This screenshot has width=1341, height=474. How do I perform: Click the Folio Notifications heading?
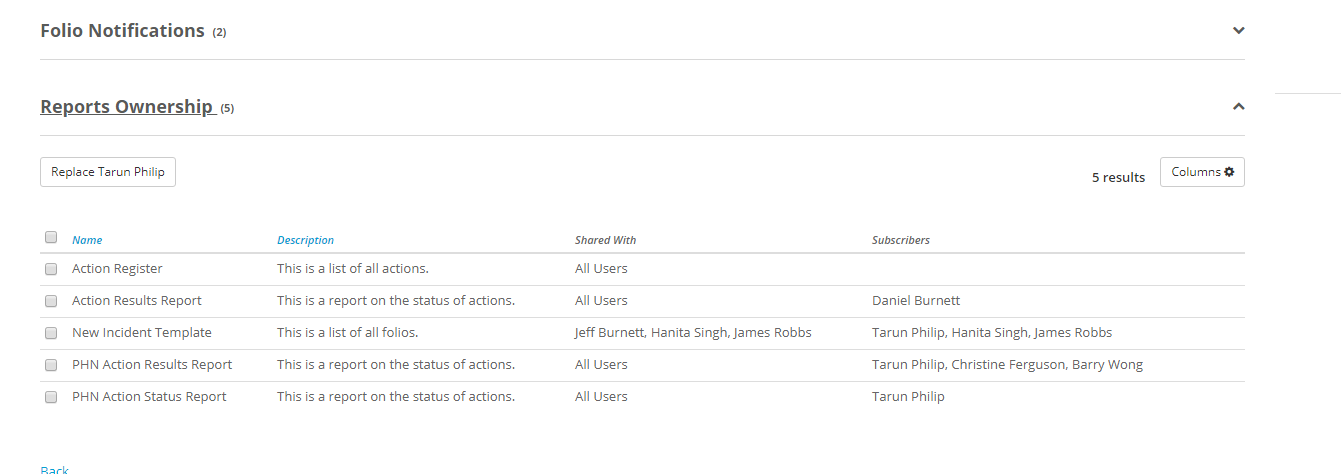122,31
